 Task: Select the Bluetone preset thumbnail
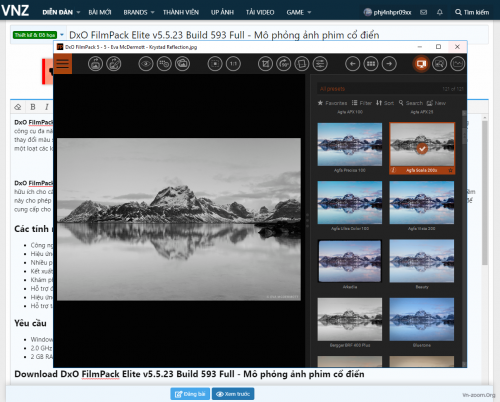pyautogui.click(x=422, y=319)
